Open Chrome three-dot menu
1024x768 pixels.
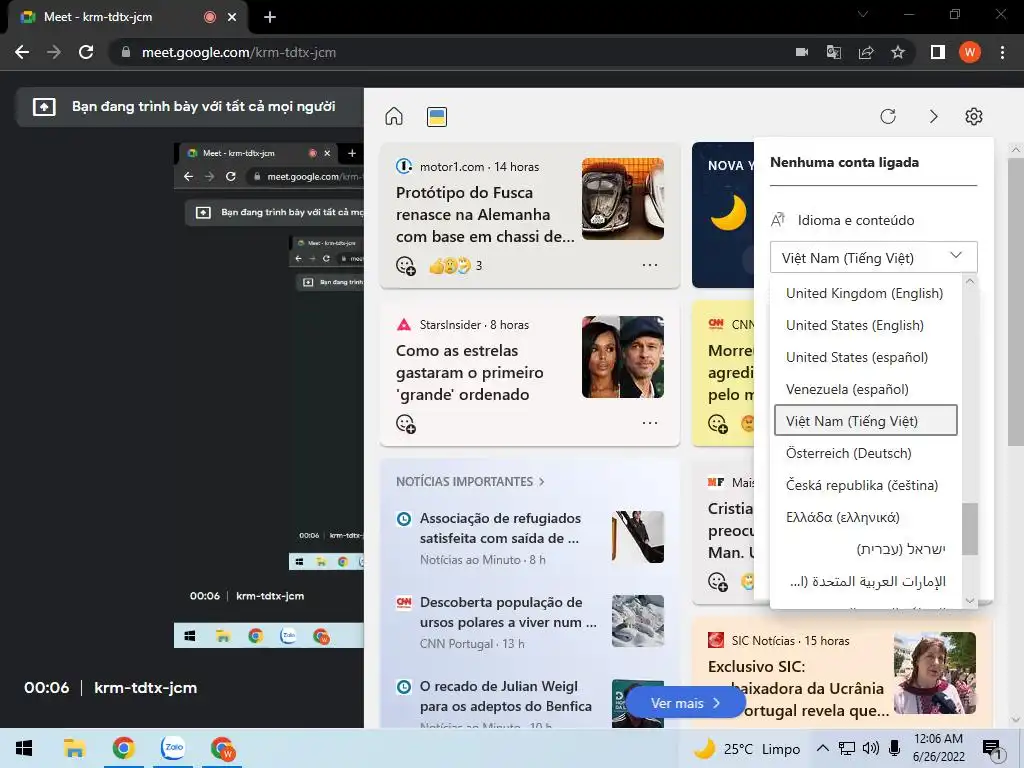point(1002,52)
